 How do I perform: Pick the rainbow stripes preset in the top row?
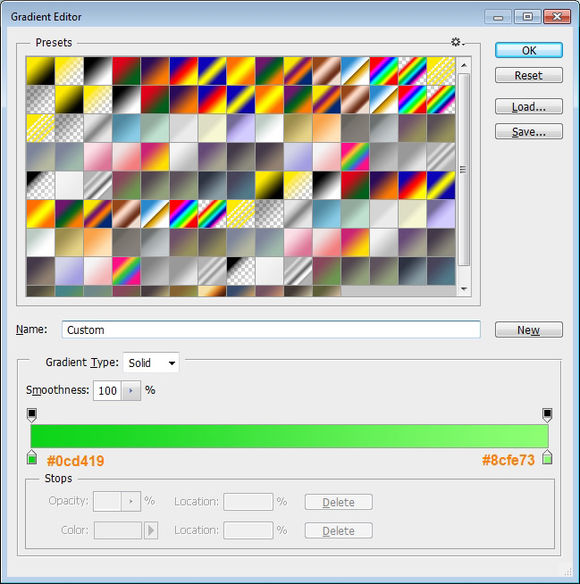[x=384, y=71]
